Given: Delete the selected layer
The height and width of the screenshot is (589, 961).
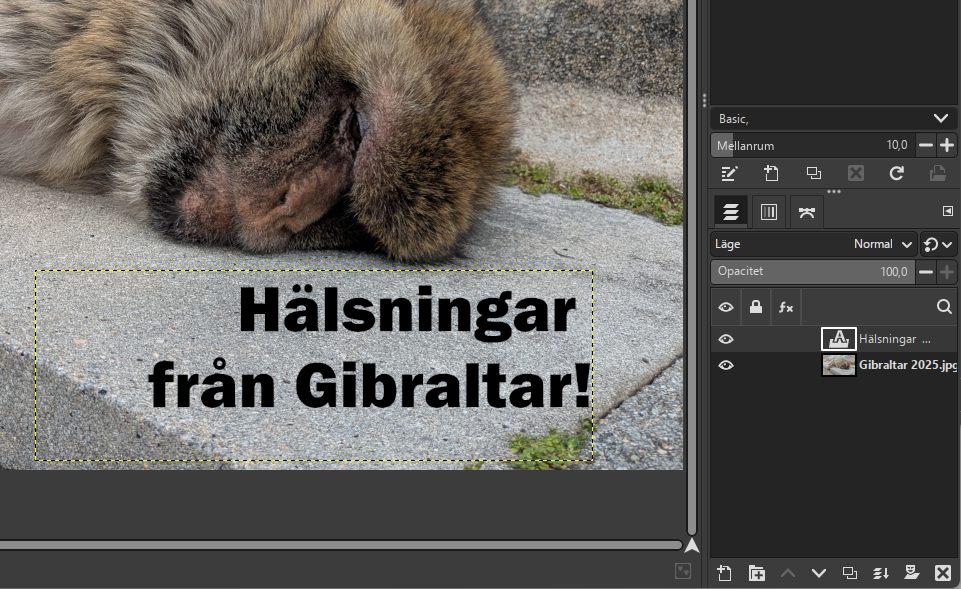Looking at the screenshot, I should [942, 573].
